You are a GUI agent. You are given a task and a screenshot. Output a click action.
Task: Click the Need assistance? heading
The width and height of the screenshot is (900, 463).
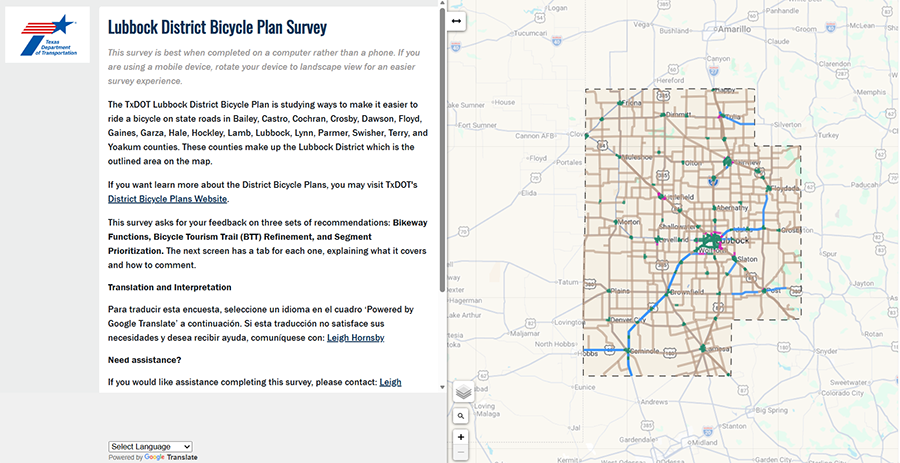point(145,360)
